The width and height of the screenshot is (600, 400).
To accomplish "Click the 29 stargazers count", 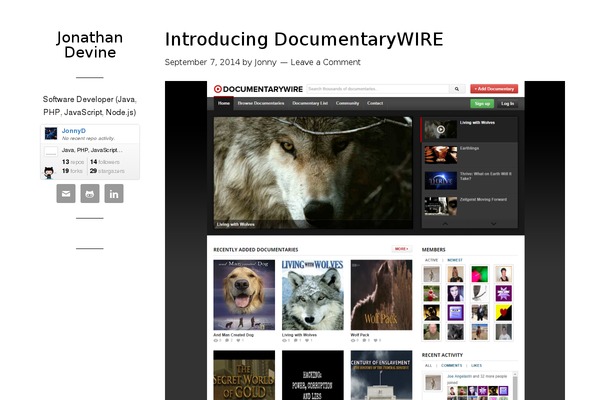I will 107,171.
